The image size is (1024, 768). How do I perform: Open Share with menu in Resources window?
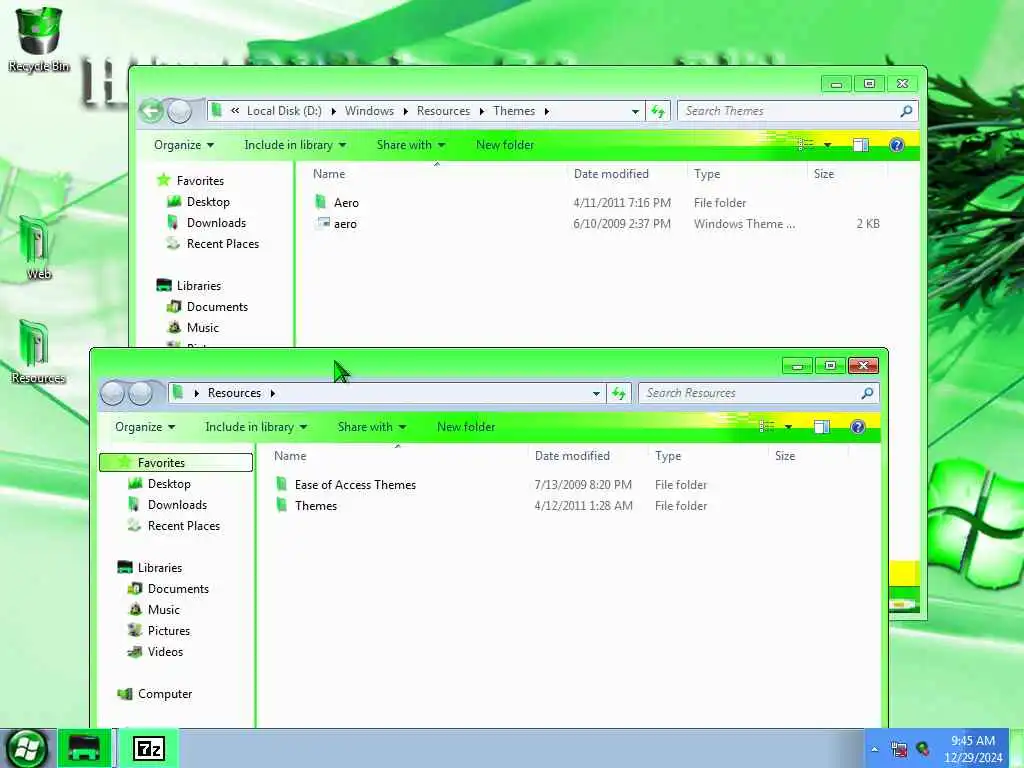(x=372, y=427)
